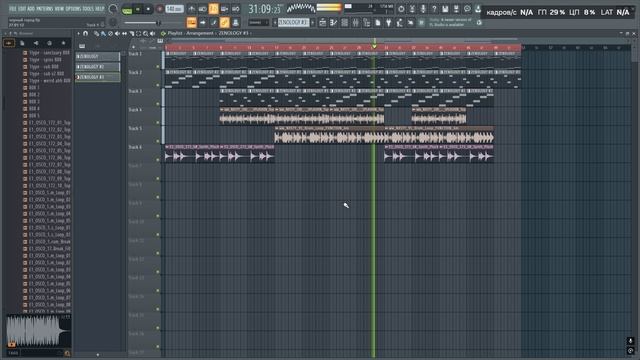
Task: Open the pattern selector ZENOLOGY #3
Action: click(x=293, y=22)
